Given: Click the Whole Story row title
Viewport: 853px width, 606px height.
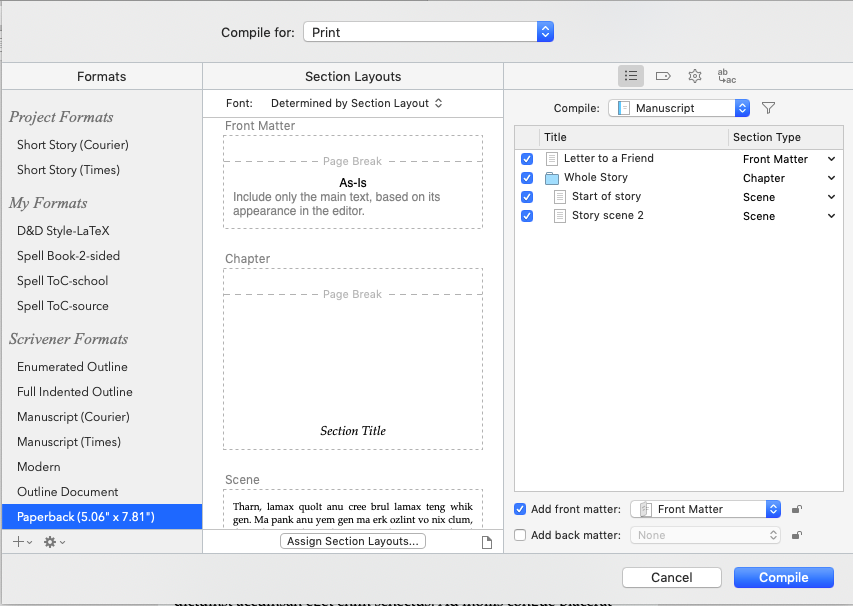Looking at the screenshot, I should tap(596, 177).
